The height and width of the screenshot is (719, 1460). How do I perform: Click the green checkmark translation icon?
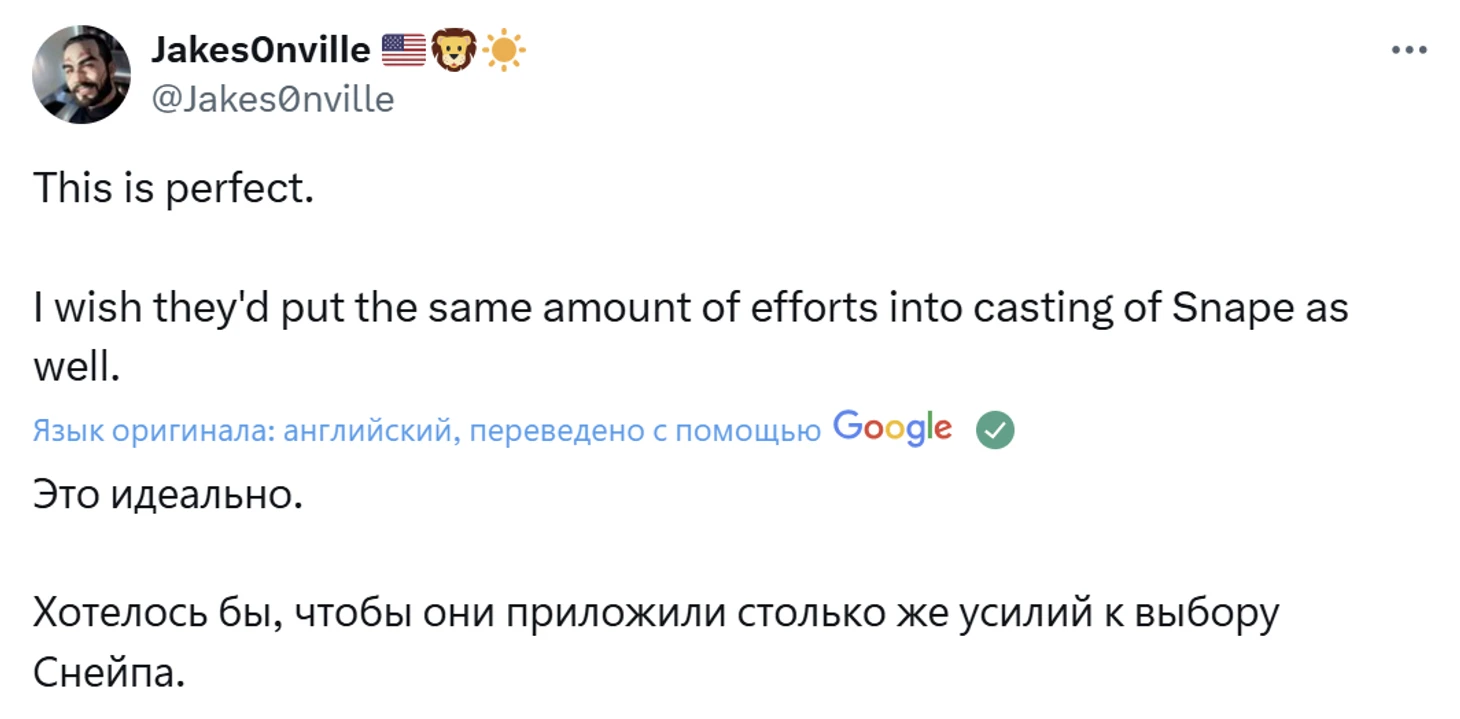coord(995,430)
